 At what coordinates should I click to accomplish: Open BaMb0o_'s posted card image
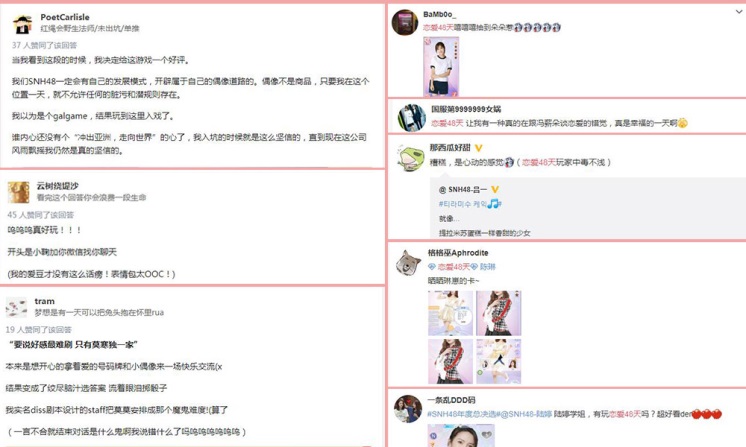[441, 67]
